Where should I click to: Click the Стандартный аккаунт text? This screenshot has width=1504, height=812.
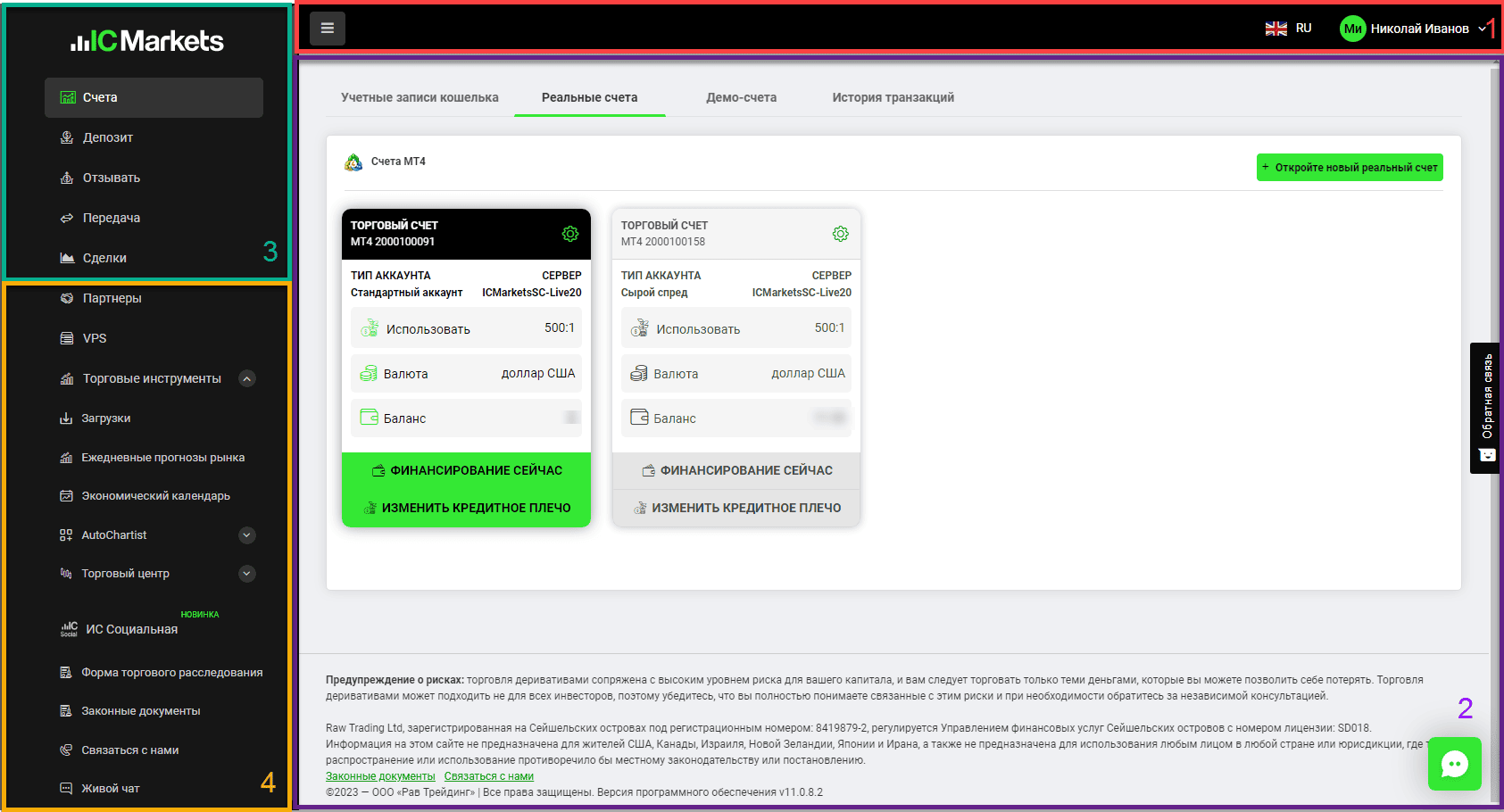(406, 293)
